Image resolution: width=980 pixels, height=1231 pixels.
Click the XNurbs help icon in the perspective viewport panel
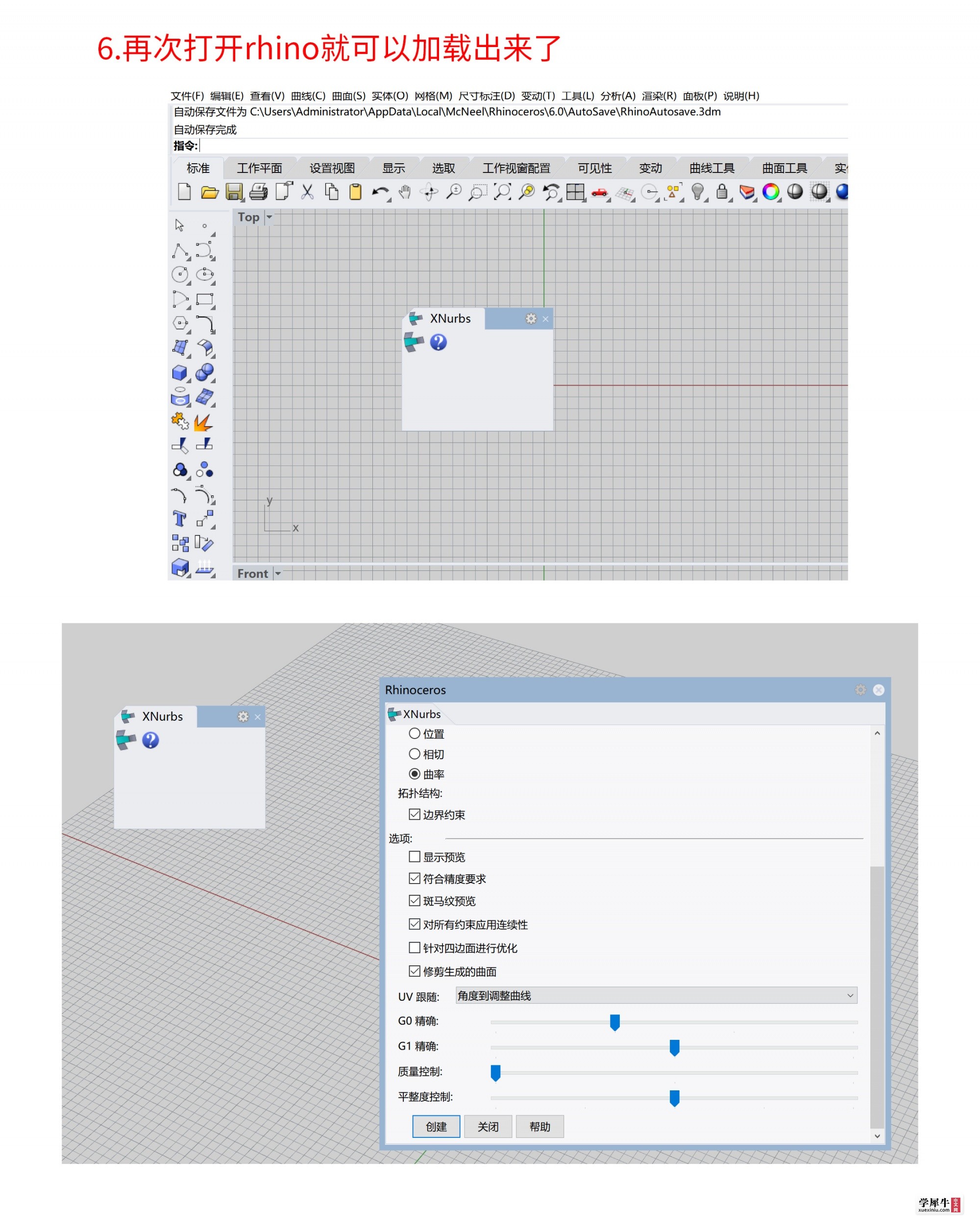coord(151,740)
